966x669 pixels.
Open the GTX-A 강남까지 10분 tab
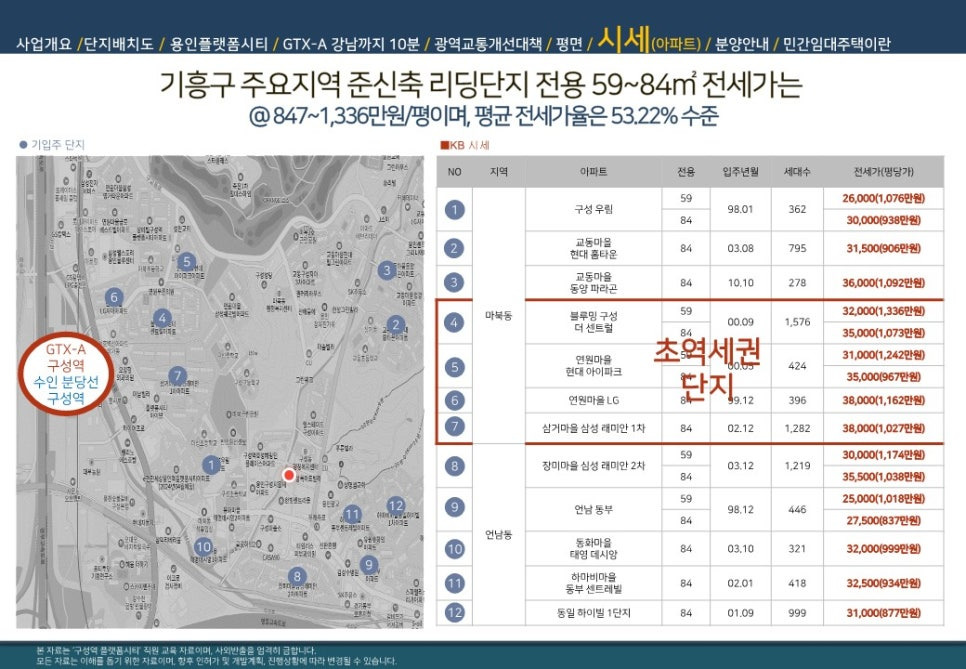click(x=351, y=44)
